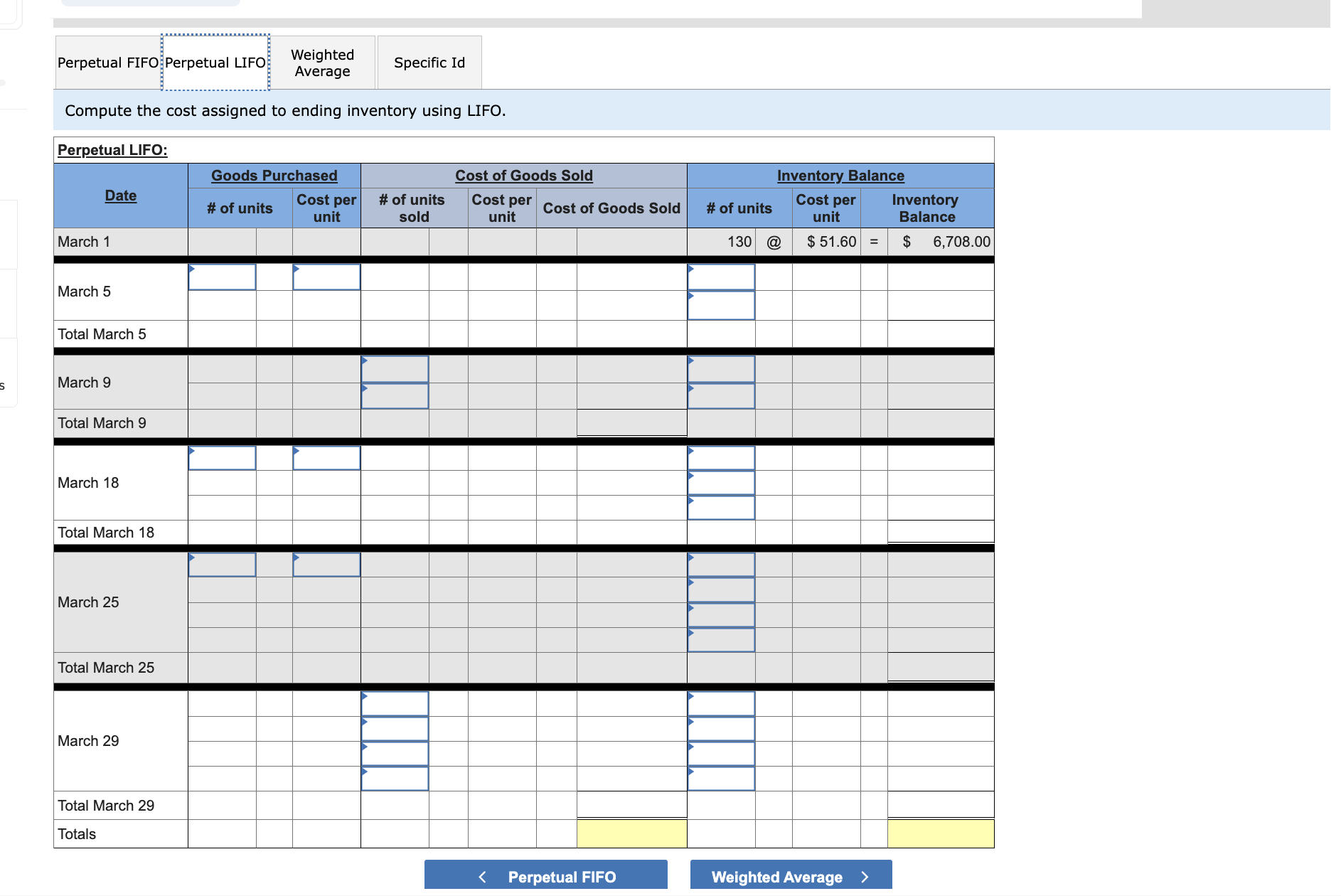Viewport: 1341px width, 896px height.
Task: Click the Perpetual LIFO: table title
Action: (x=112, y=150)
